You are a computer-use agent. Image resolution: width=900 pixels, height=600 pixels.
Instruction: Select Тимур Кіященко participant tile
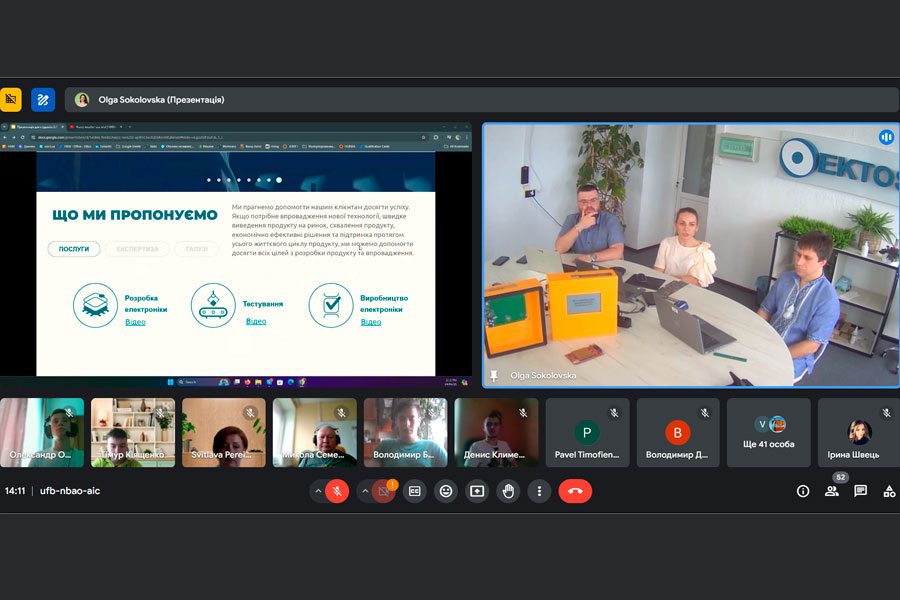133,432
